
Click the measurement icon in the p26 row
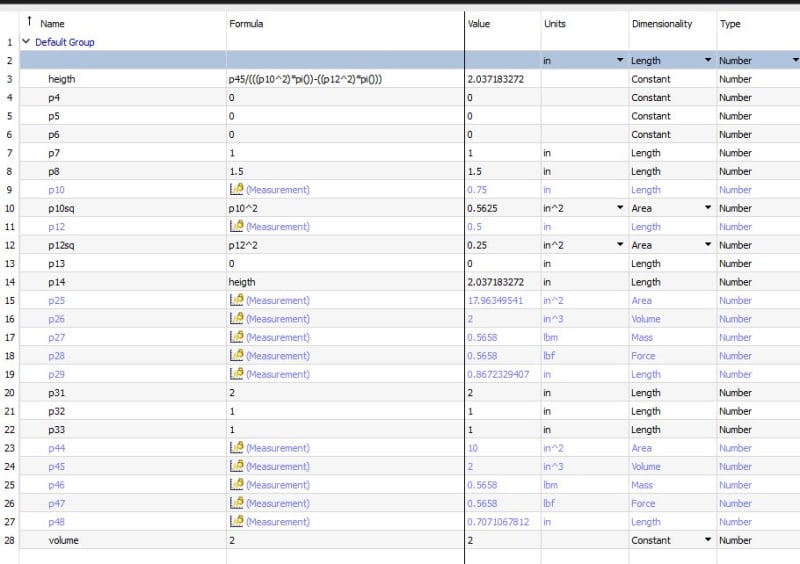pyautogui.click(x=236, y=318)
